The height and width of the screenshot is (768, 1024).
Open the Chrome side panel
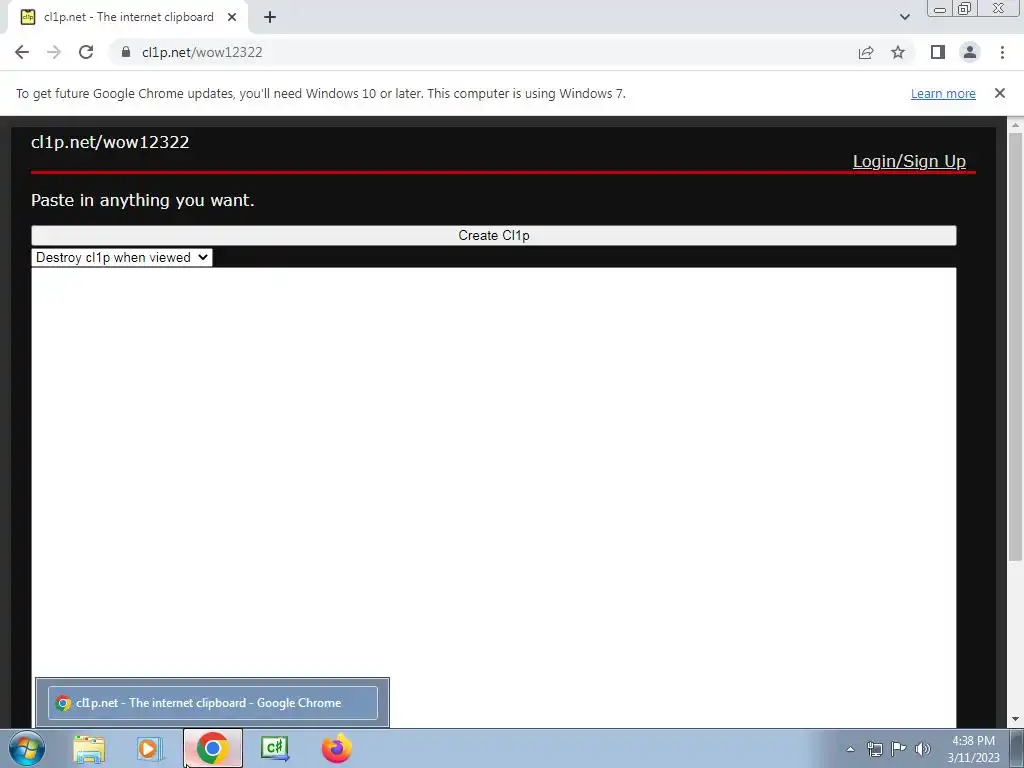[x=938, y=52]
